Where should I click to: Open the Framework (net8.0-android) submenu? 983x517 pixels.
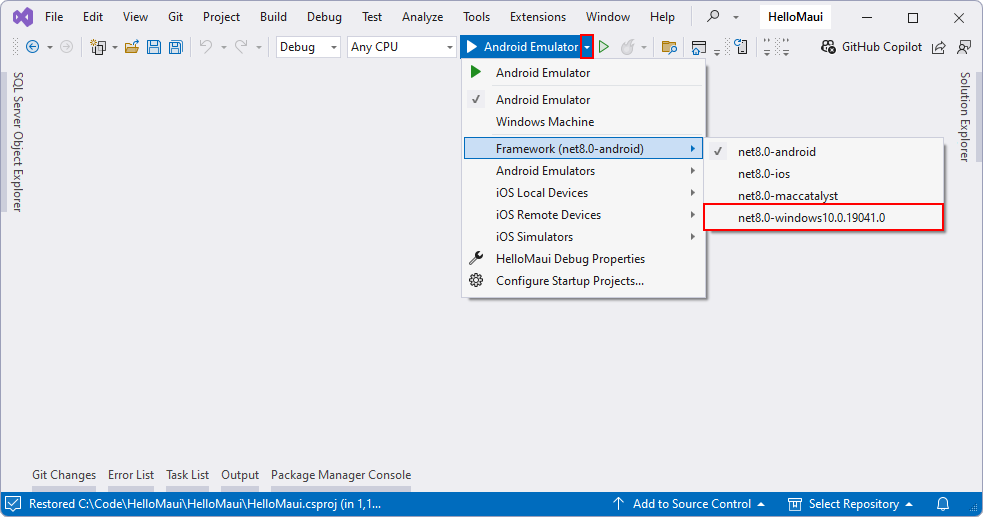tap(584, 149)
